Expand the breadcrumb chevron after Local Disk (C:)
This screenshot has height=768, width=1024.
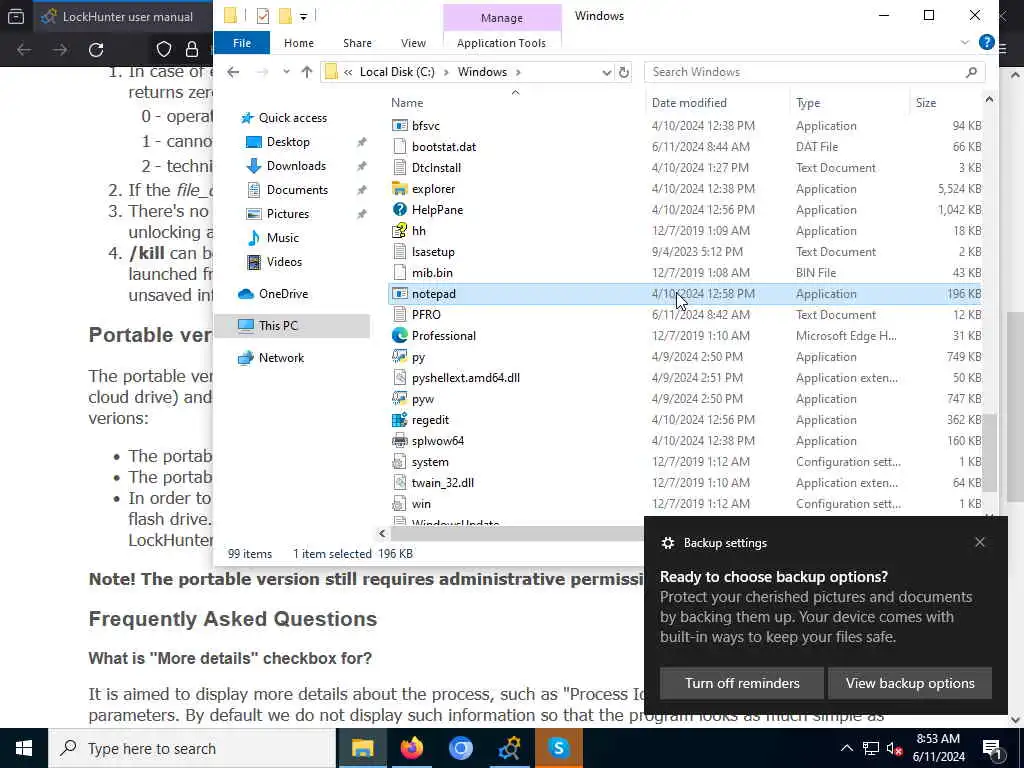click(x=447, y=72)
